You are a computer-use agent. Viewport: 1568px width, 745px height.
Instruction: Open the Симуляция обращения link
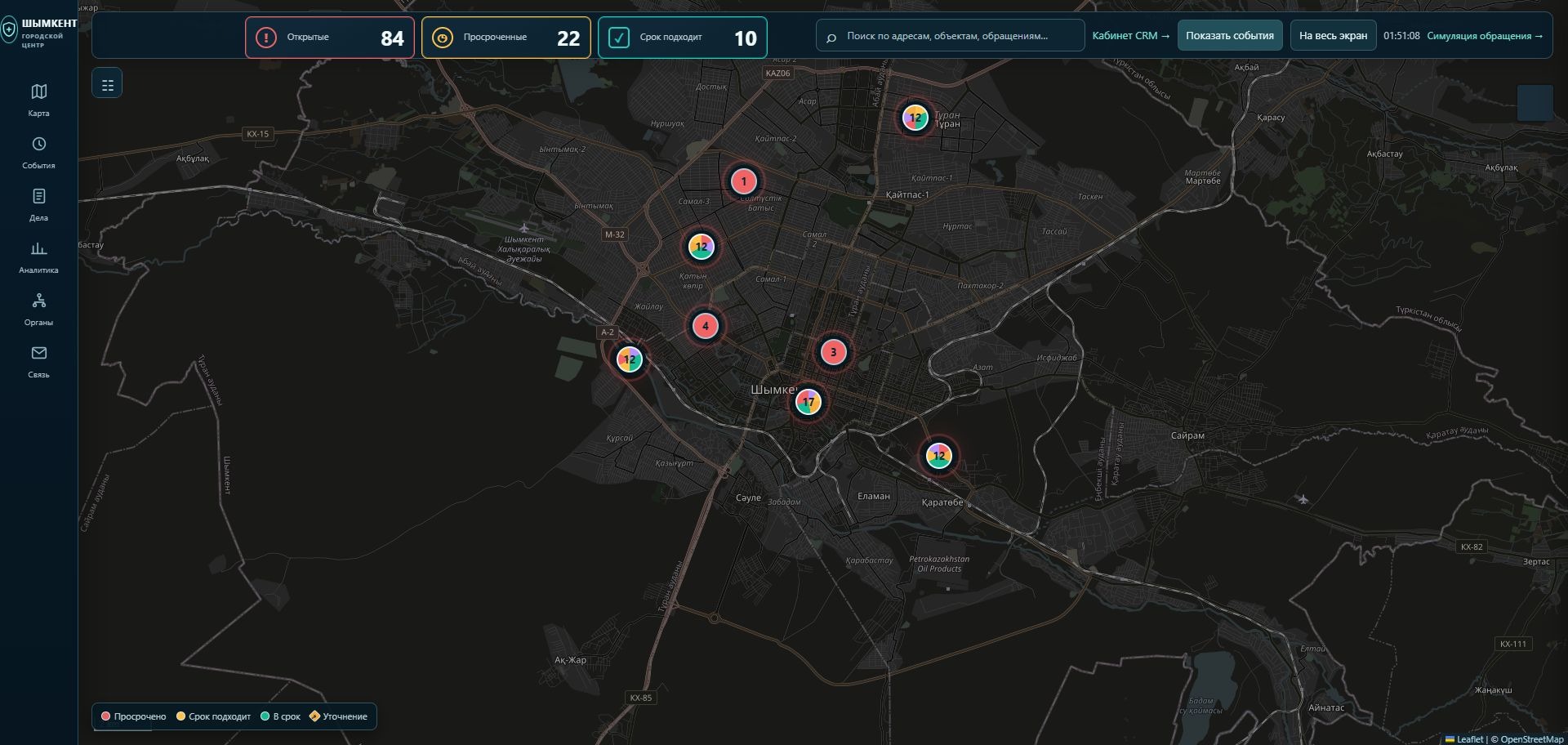tap(1485, 36)
